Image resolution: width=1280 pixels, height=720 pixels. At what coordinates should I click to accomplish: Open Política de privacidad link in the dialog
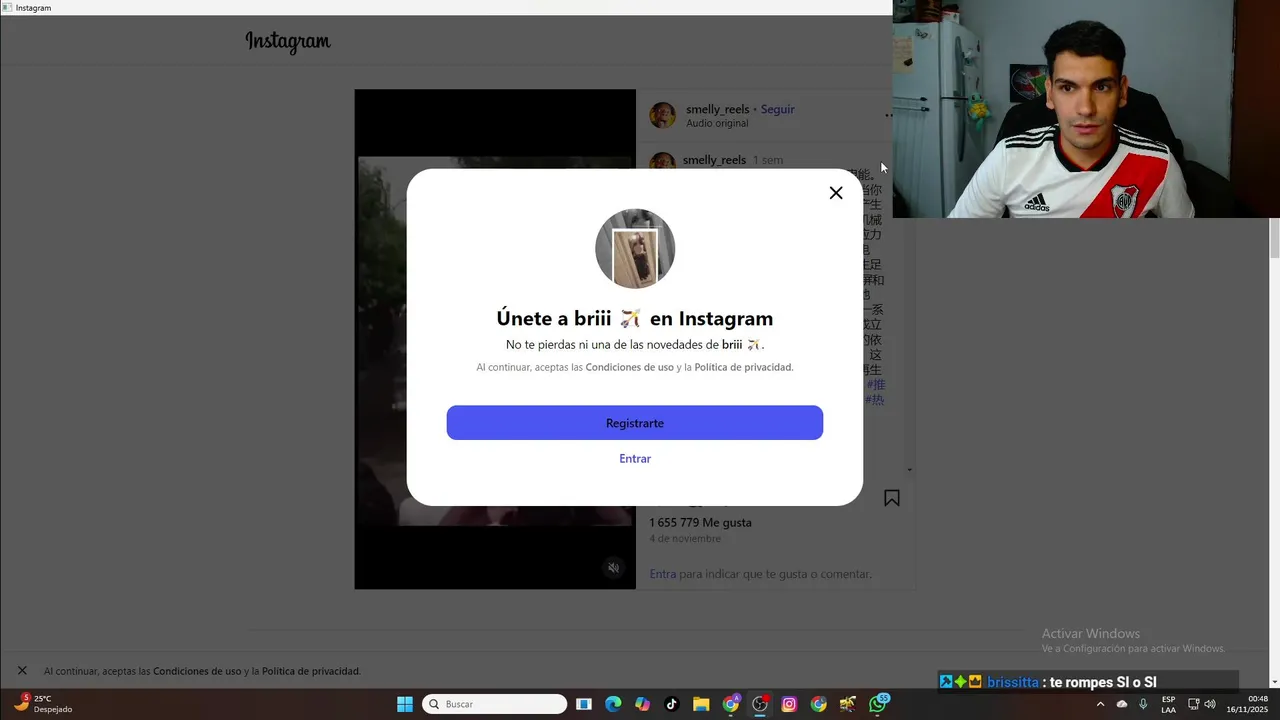tap(744, 368)
